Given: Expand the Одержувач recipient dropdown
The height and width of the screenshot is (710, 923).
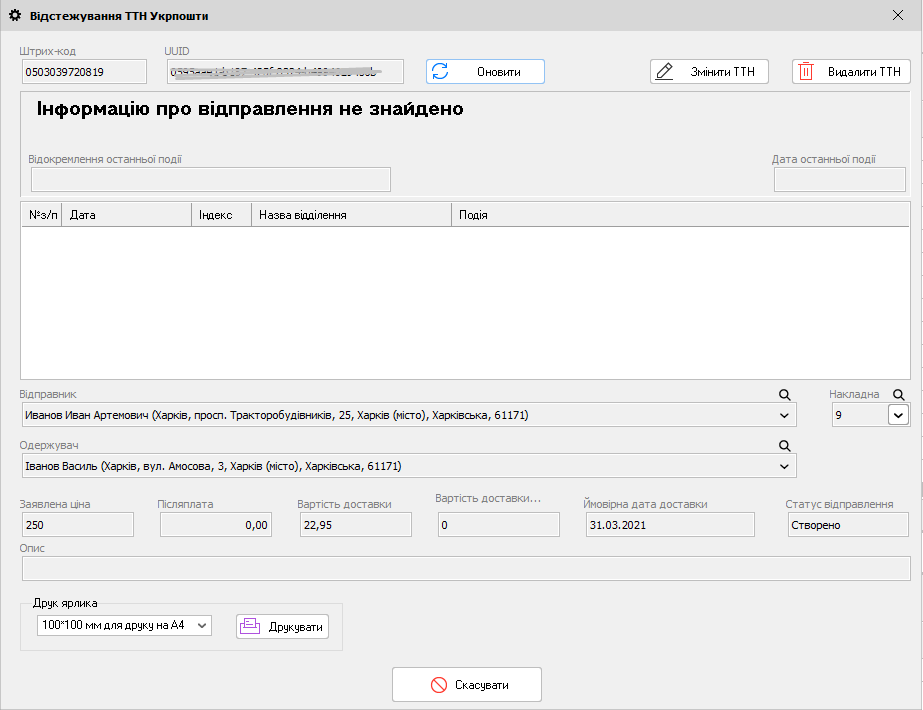Looking at the screenshot, I should click(784, 466).
